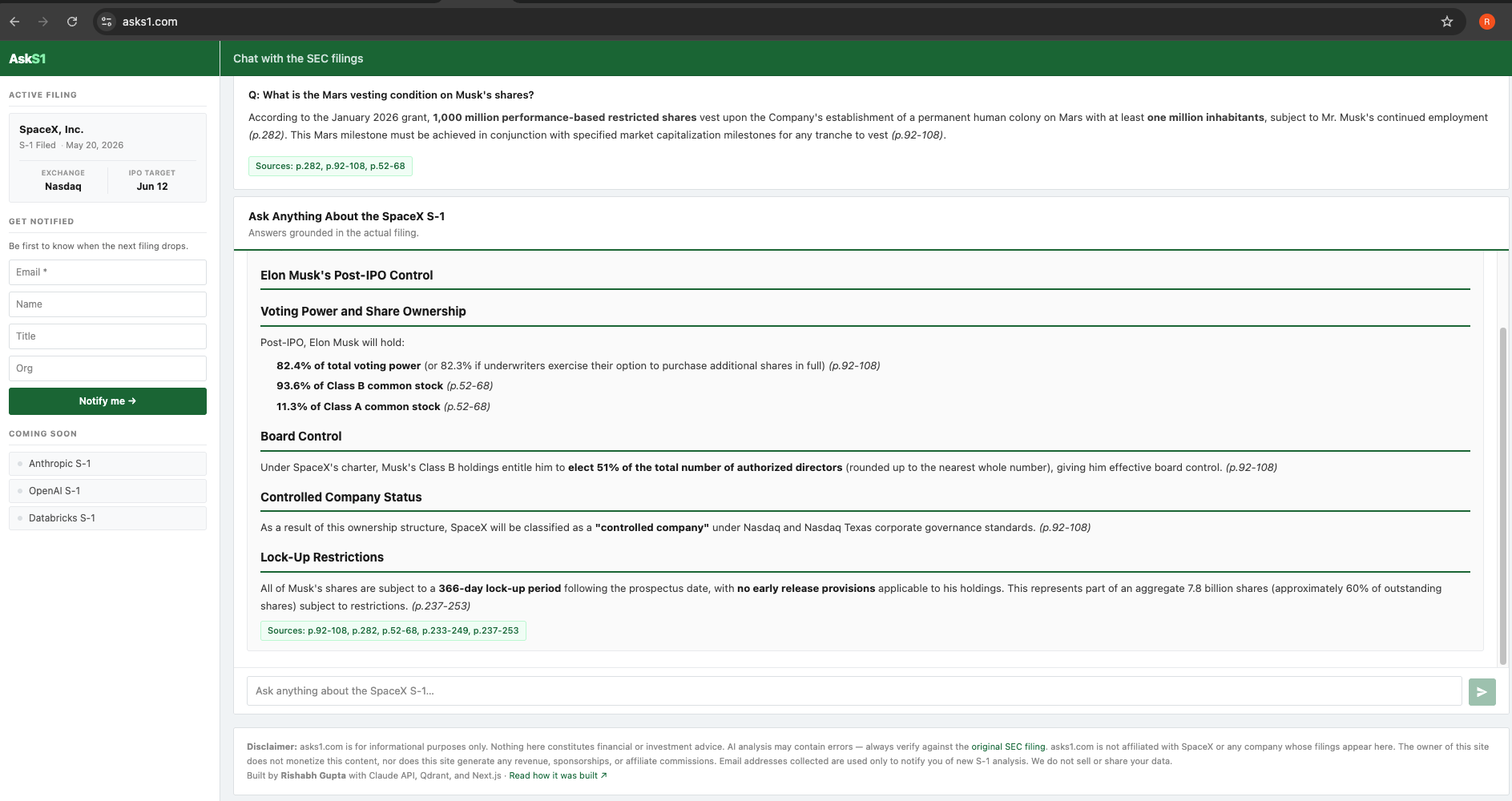The image size is (1512, 801).
Task: Click the Sources p.282 badge under Mars answer
Action: coord(330,166)
